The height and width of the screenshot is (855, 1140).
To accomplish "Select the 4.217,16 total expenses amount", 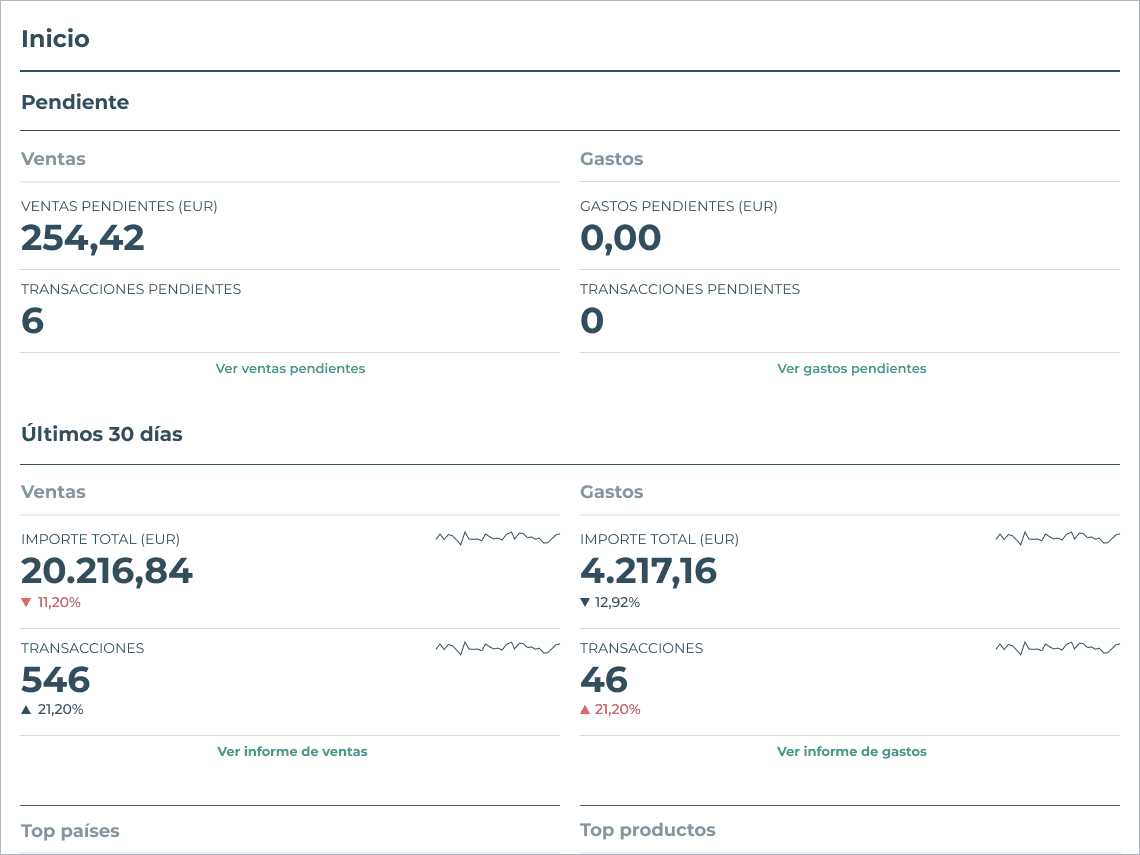I will (x=649, y=571).
